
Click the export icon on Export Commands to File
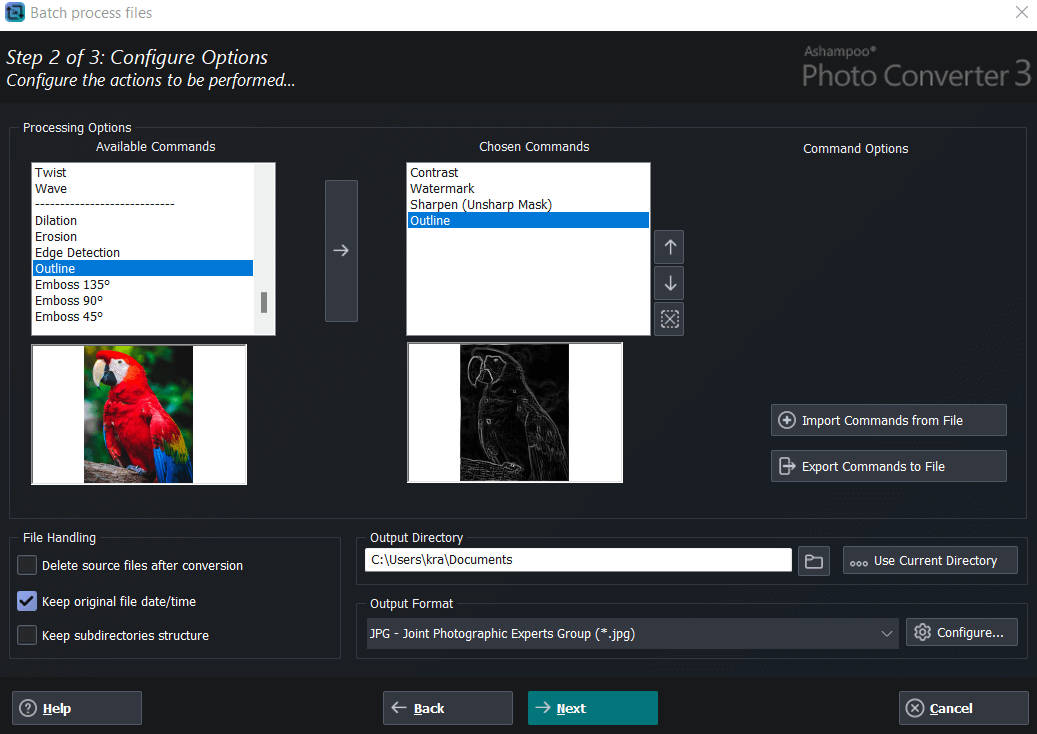tap(785, 466)
